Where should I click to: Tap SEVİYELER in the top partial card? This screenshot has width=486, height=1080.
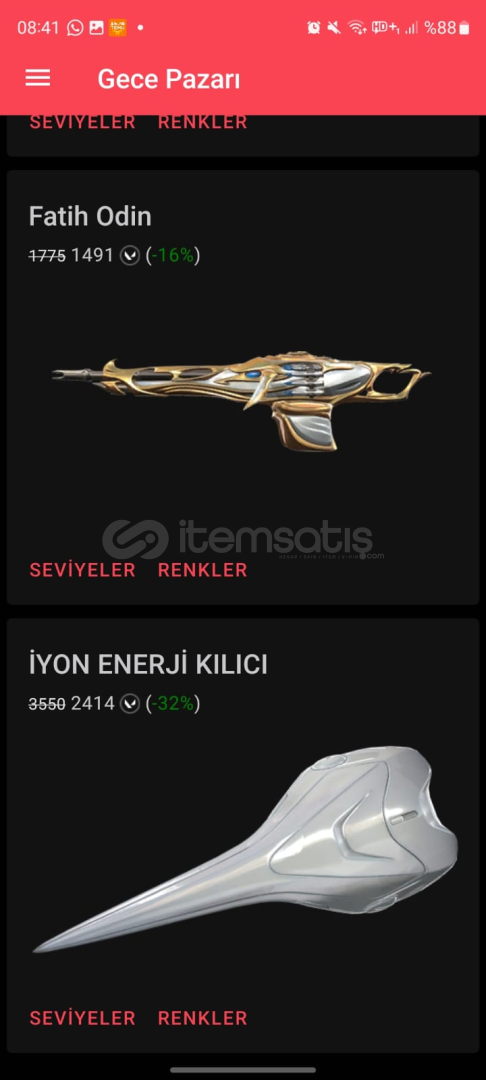[83, 123]
